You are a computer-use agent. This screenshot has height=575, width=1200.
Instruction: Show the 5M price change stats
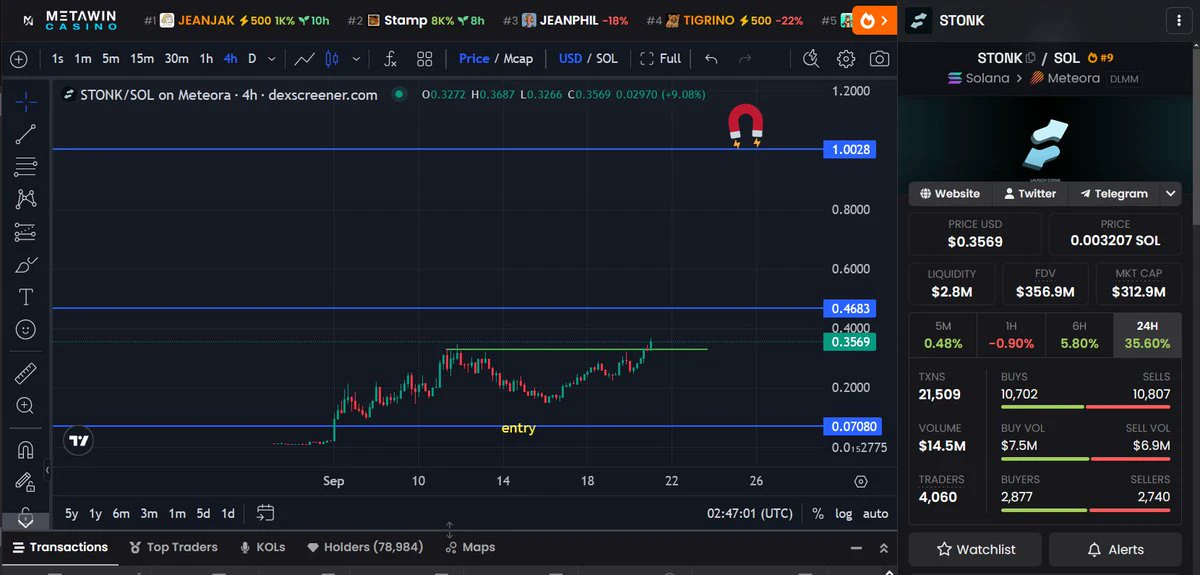click(x=943, y=335)
